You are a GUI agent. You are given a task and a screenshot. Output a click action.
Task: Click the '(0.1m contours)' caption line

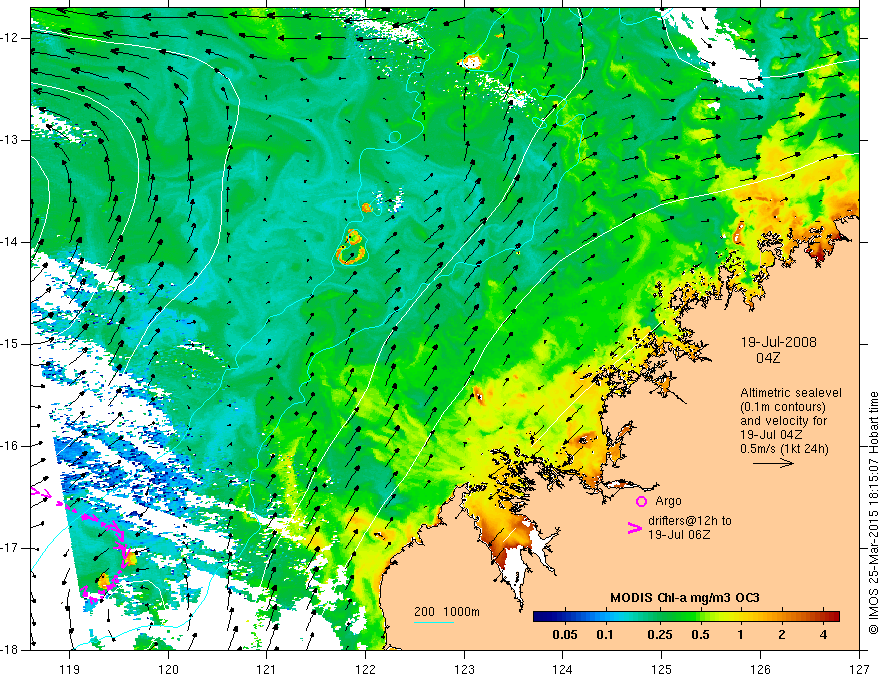click(x=783, y=407)
